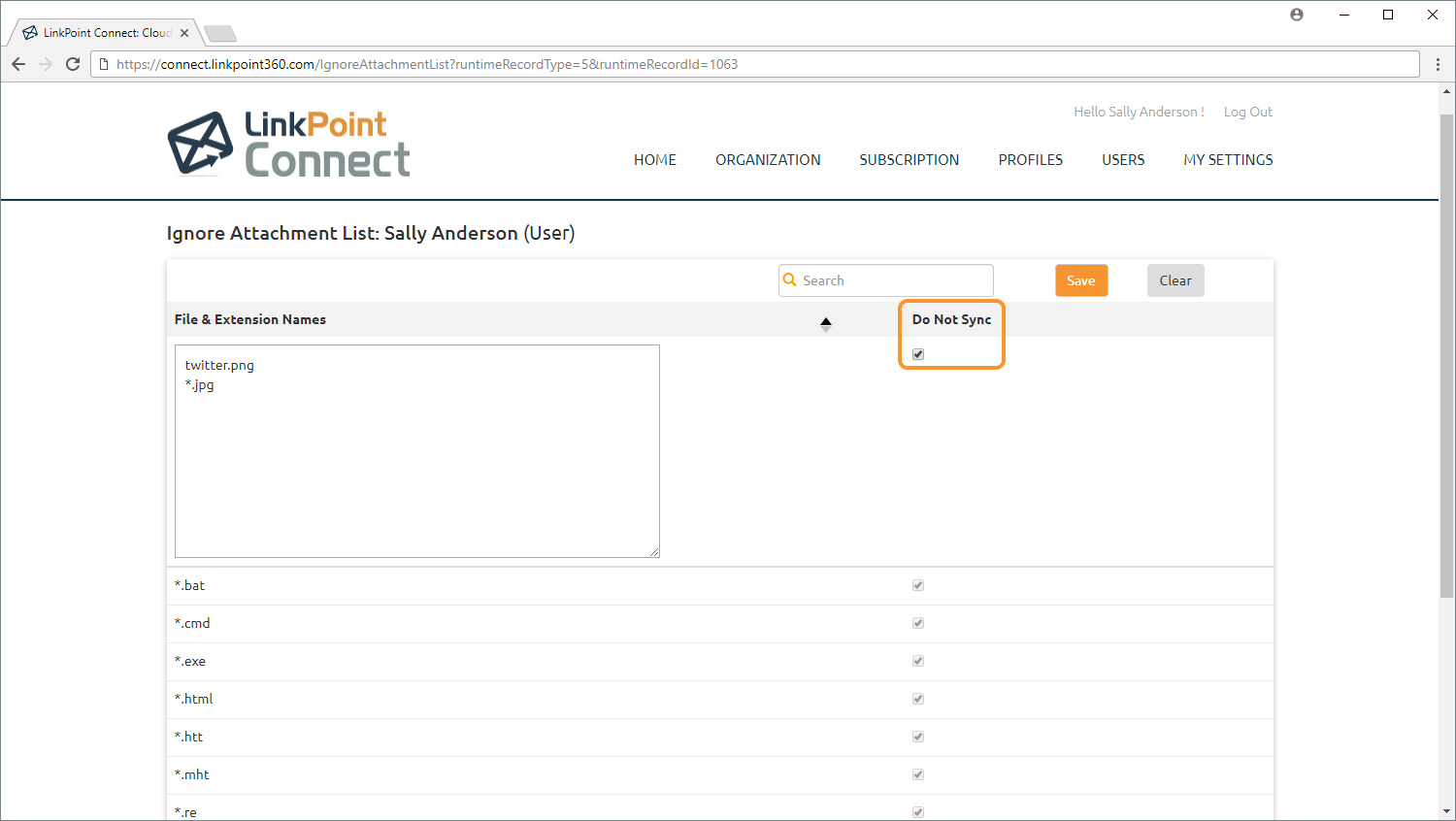The image size is (1456, 821).
Task: Click the Hello Sally Anderson greeting
Action: tap(1139, 112)
